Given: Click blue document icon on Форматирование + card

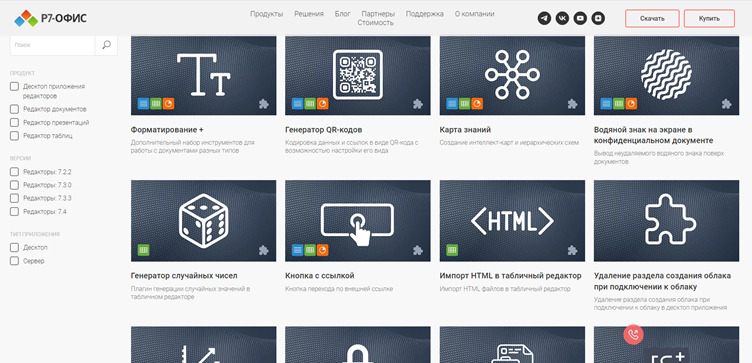Looking at the screenshot, I should pyautogui.click(x=143, y=104).
